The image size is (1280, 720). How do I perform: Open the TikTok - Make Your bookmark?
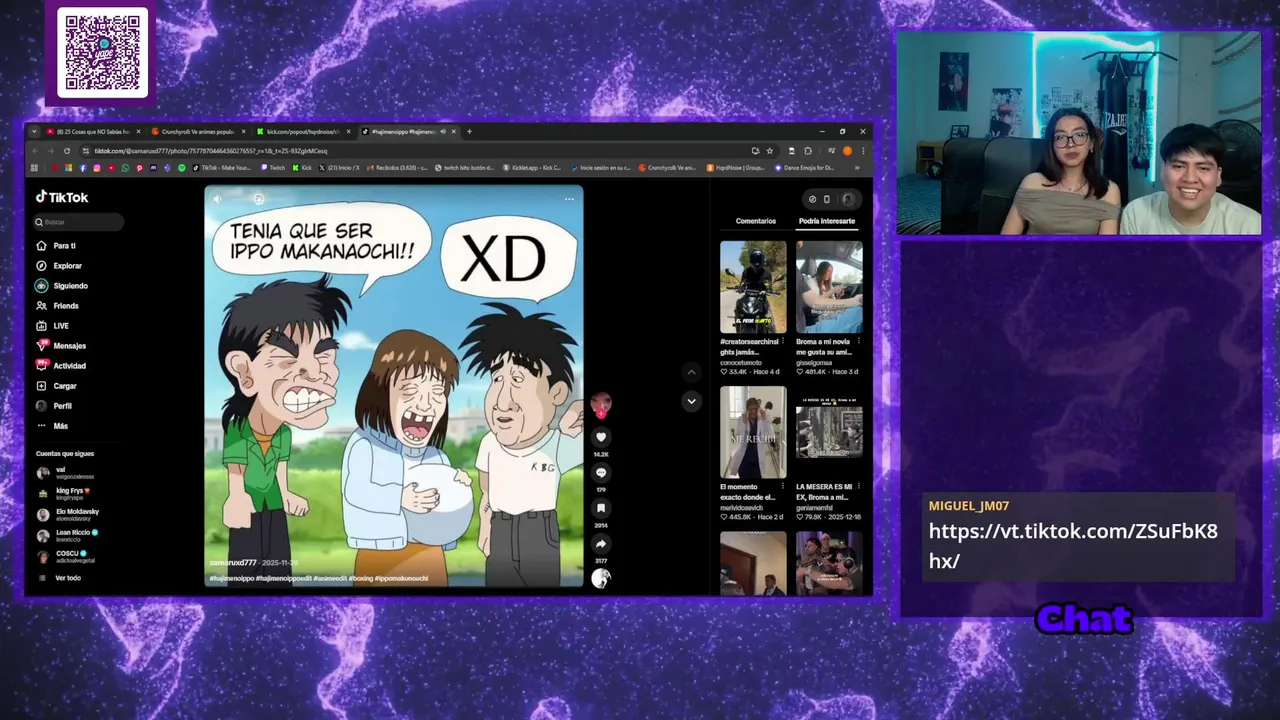pos(224,168)
